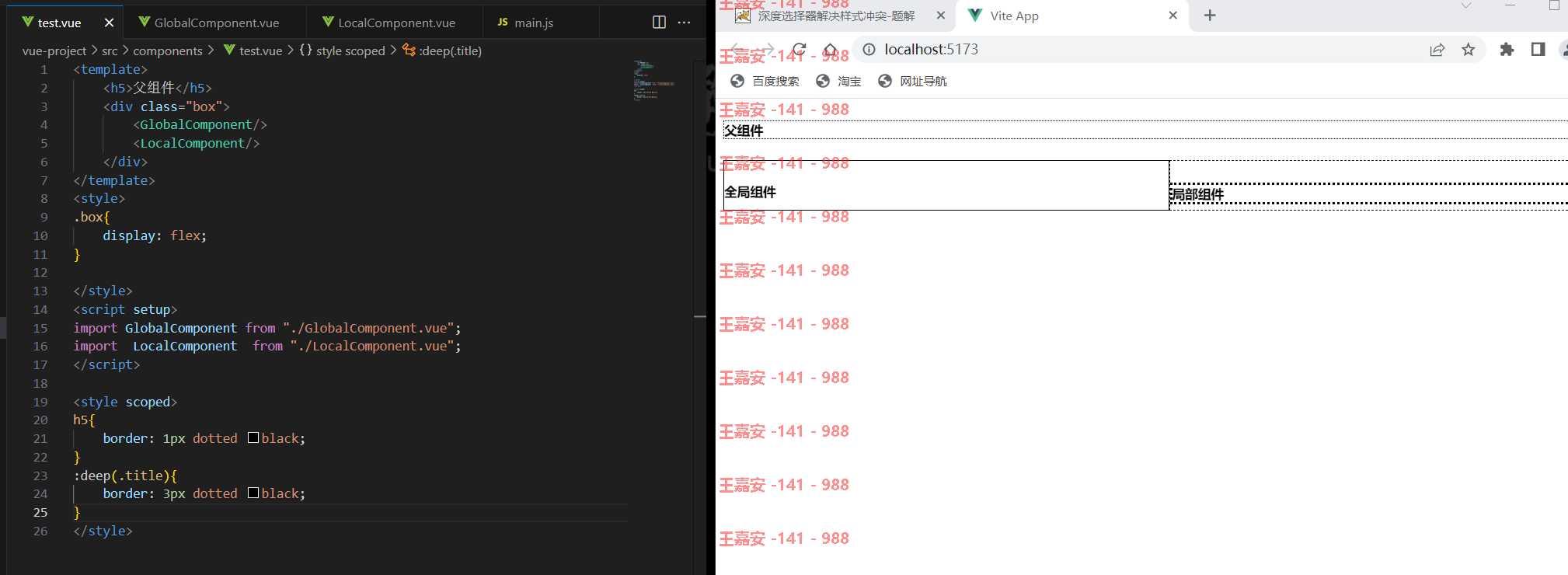Click line number 9 in the gutter
Image resolution: width=1568 pixels, height=575 pixels.
(44, 217)
